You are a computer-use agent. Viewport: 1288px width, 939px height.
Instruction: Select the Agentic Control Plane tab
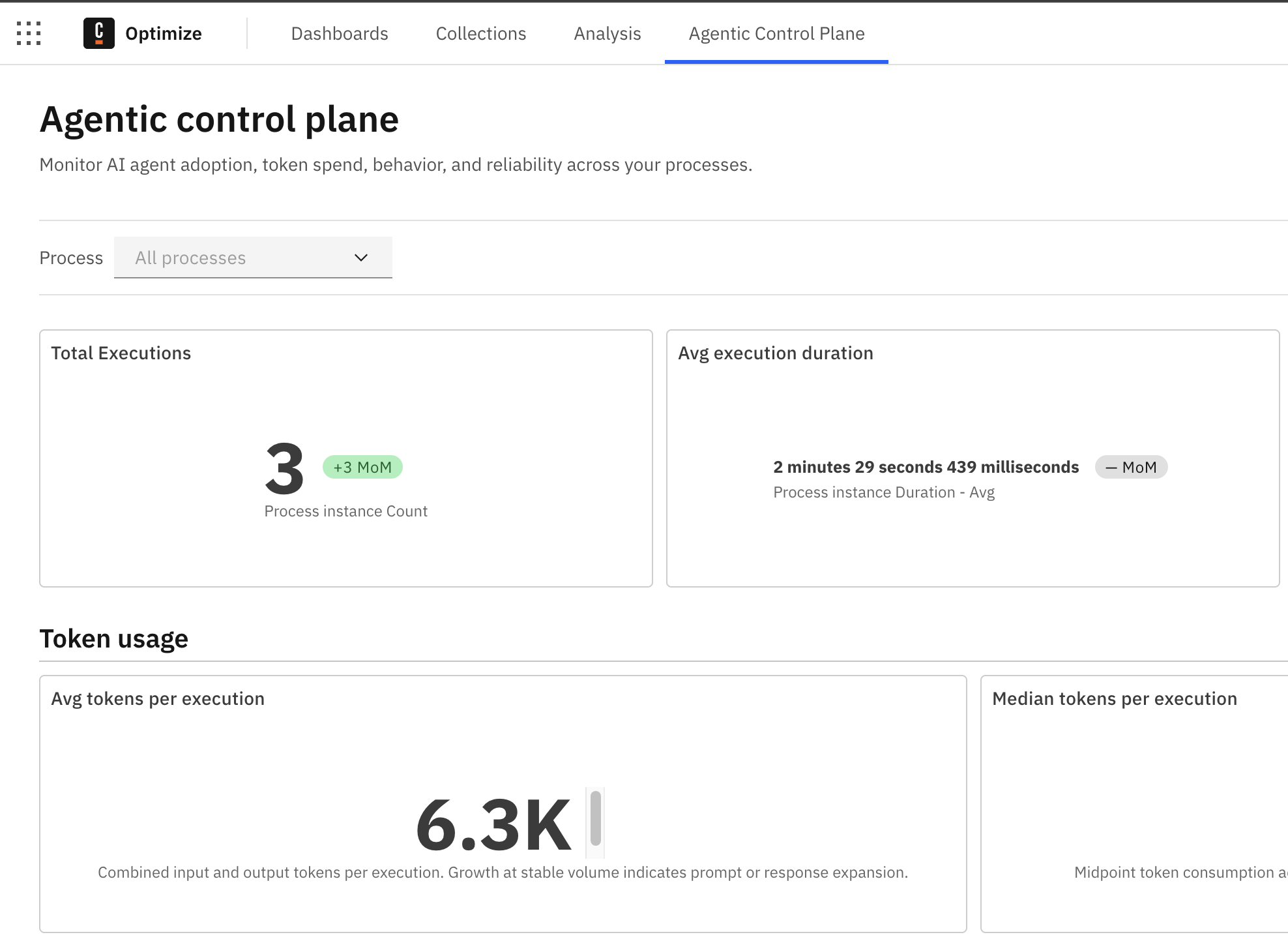[776, 33]
